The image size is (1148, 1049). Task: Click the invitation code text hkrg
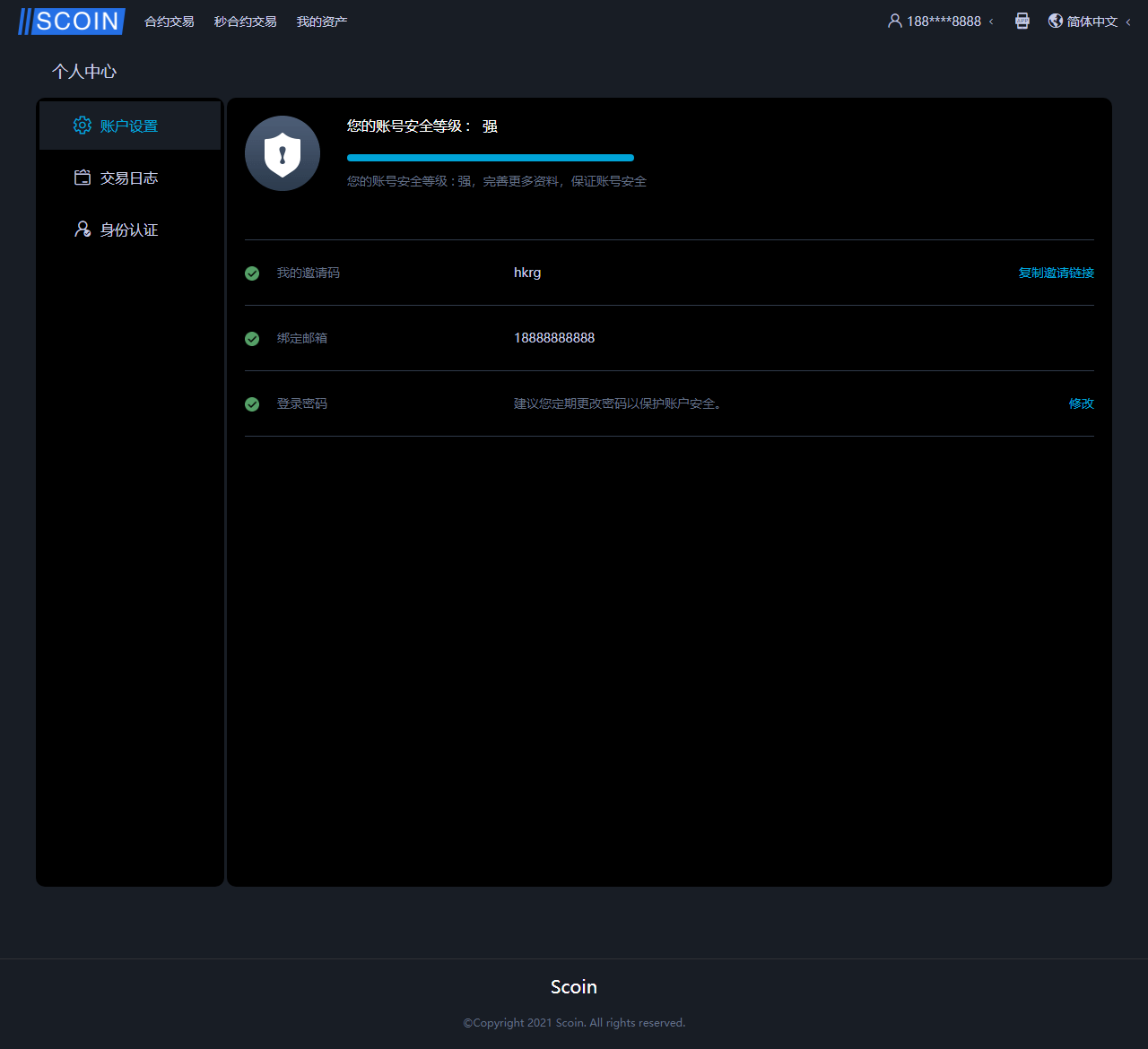click(x=527, y=273)
